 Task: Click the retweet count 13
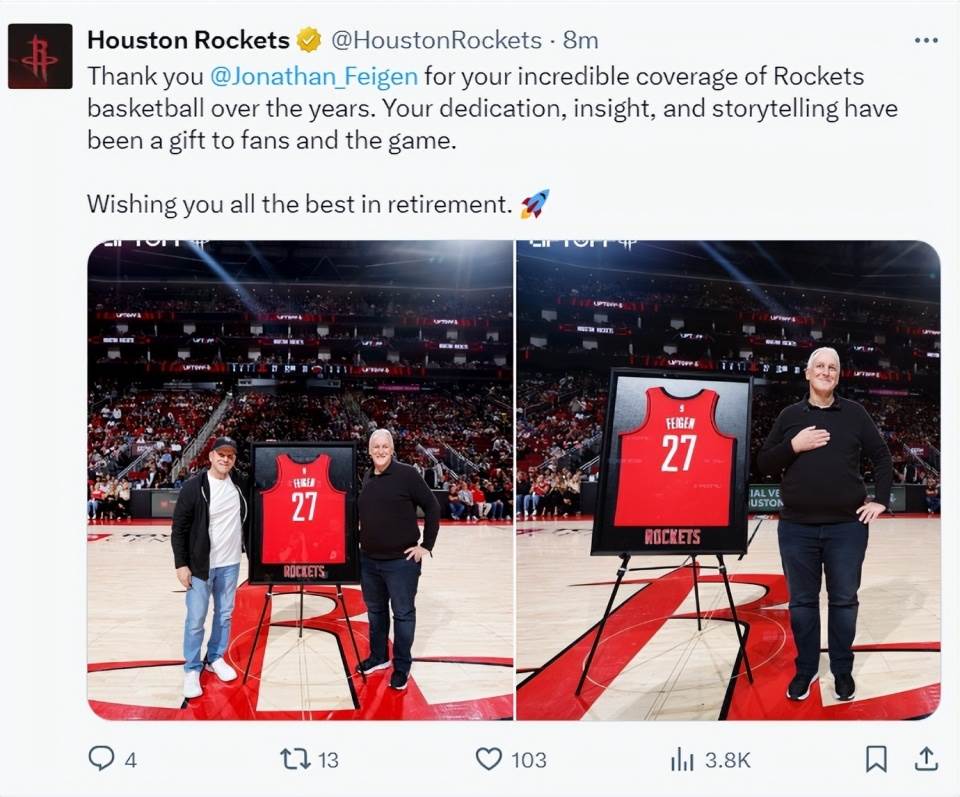(x=328, y=760)
